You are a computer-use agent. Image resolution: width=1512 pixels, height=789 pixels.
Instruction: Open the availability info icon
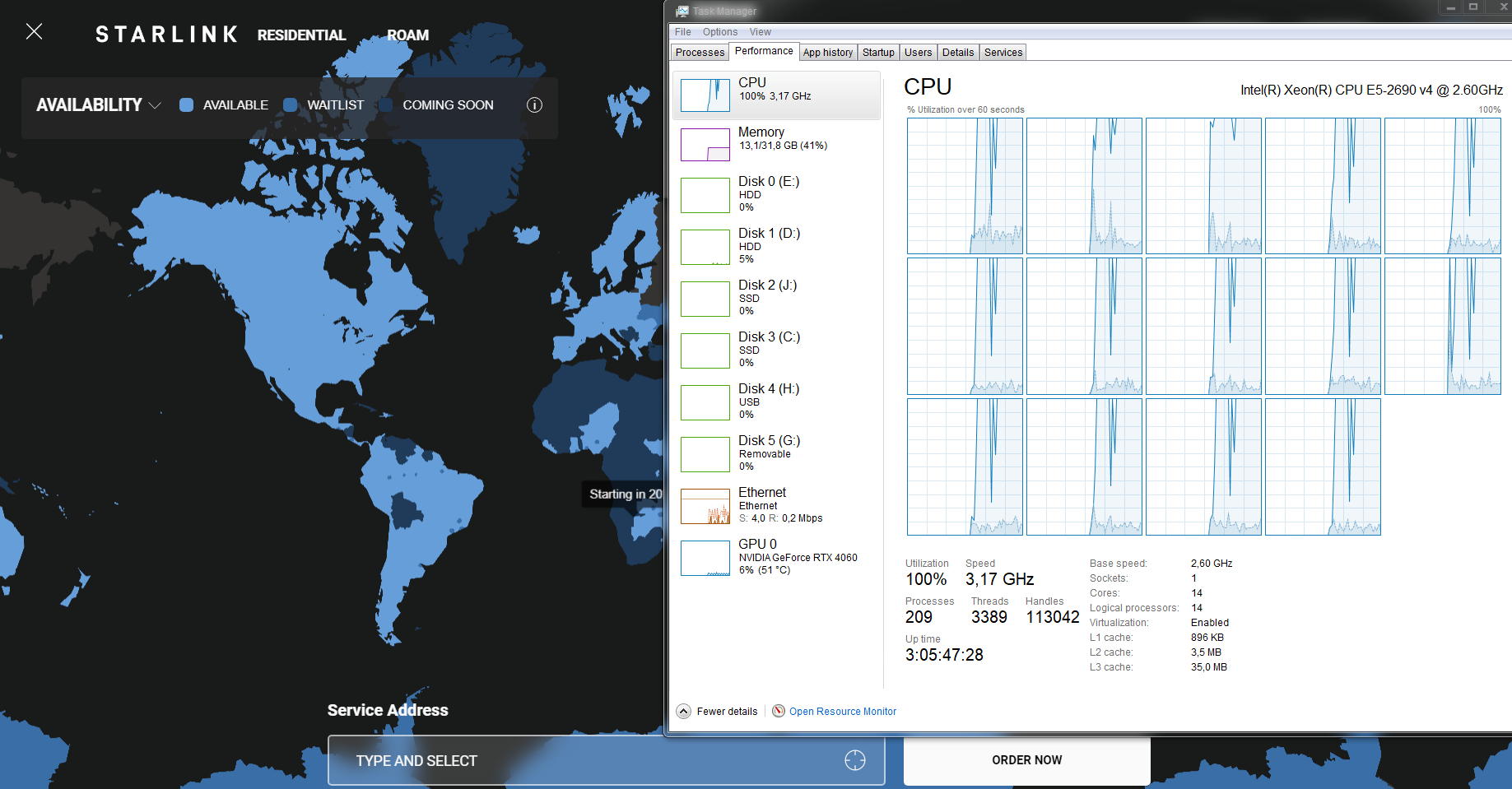[x=534, y=105]
